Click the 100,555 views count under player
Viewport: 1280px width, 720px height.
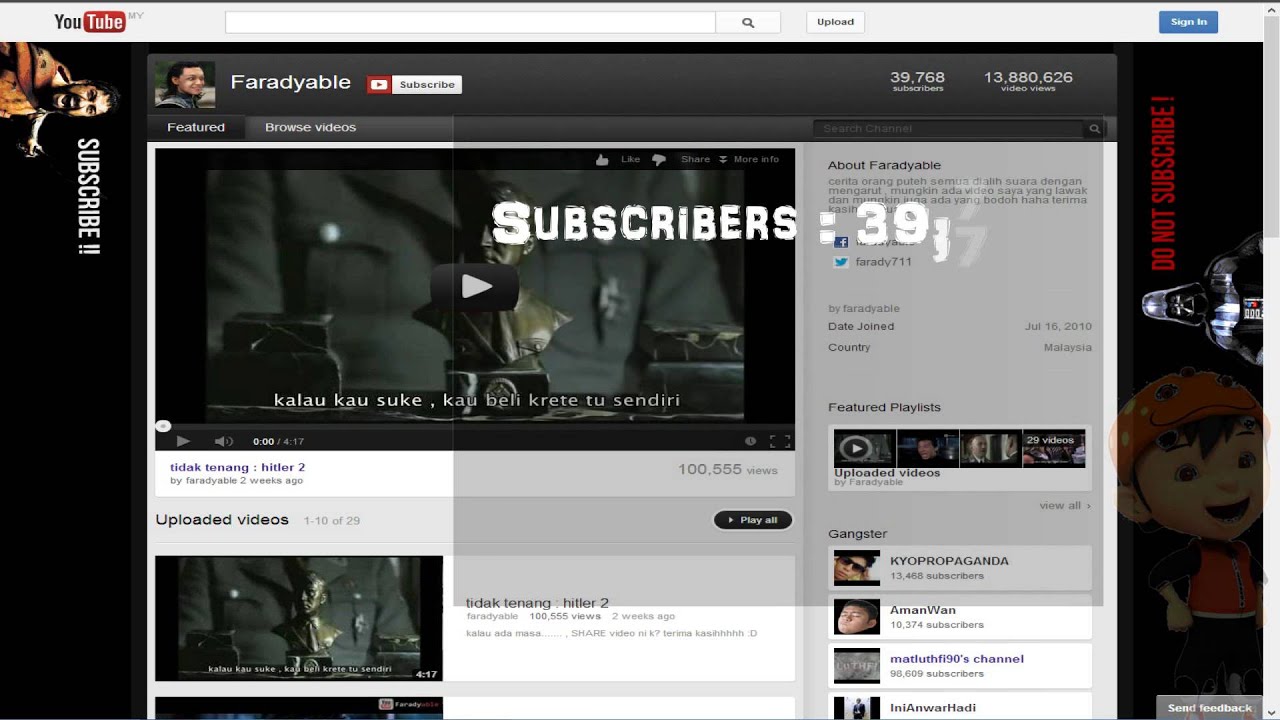[x=727, y=469]
